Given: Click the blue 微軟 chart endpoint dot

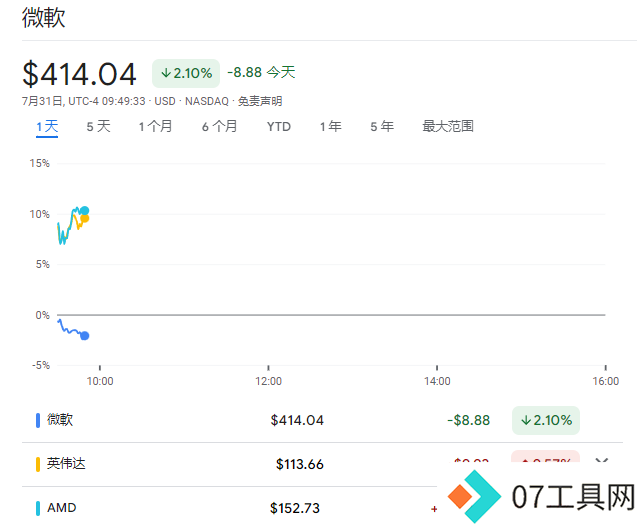Looking at the screenshot, I should pos(84,336).
